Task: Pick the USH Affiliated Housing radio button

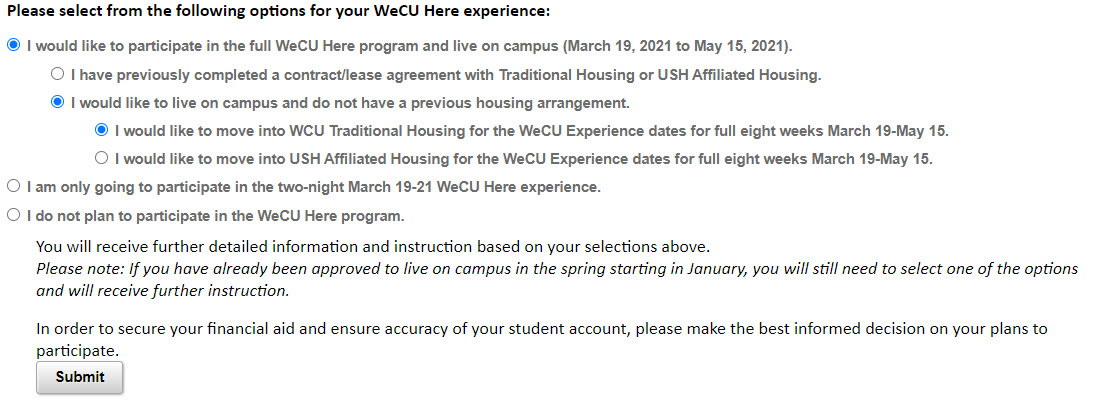Action: (101, 158)
